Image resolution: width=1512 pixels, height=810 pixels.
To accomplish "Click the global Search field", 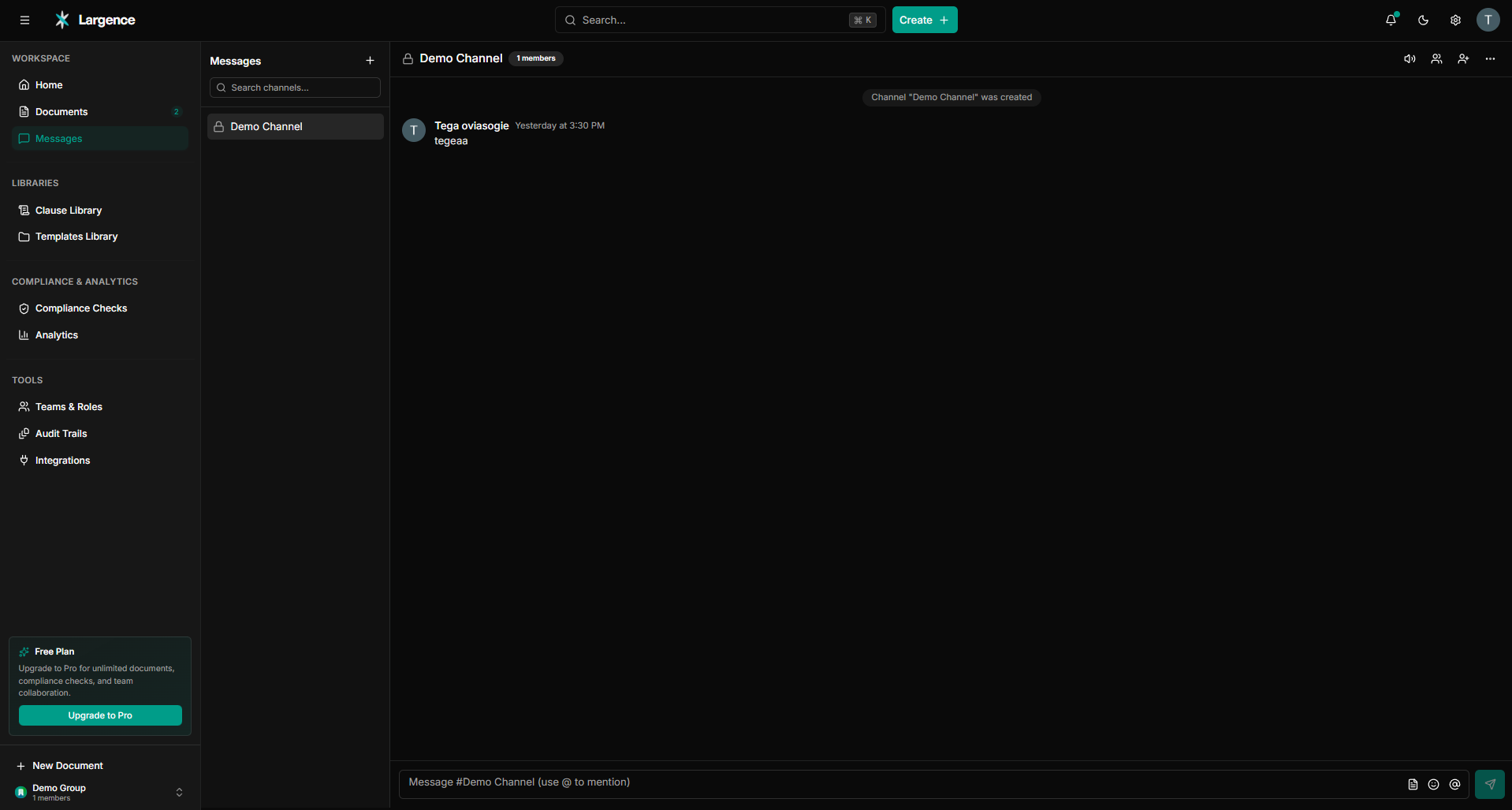I will 721,21.
